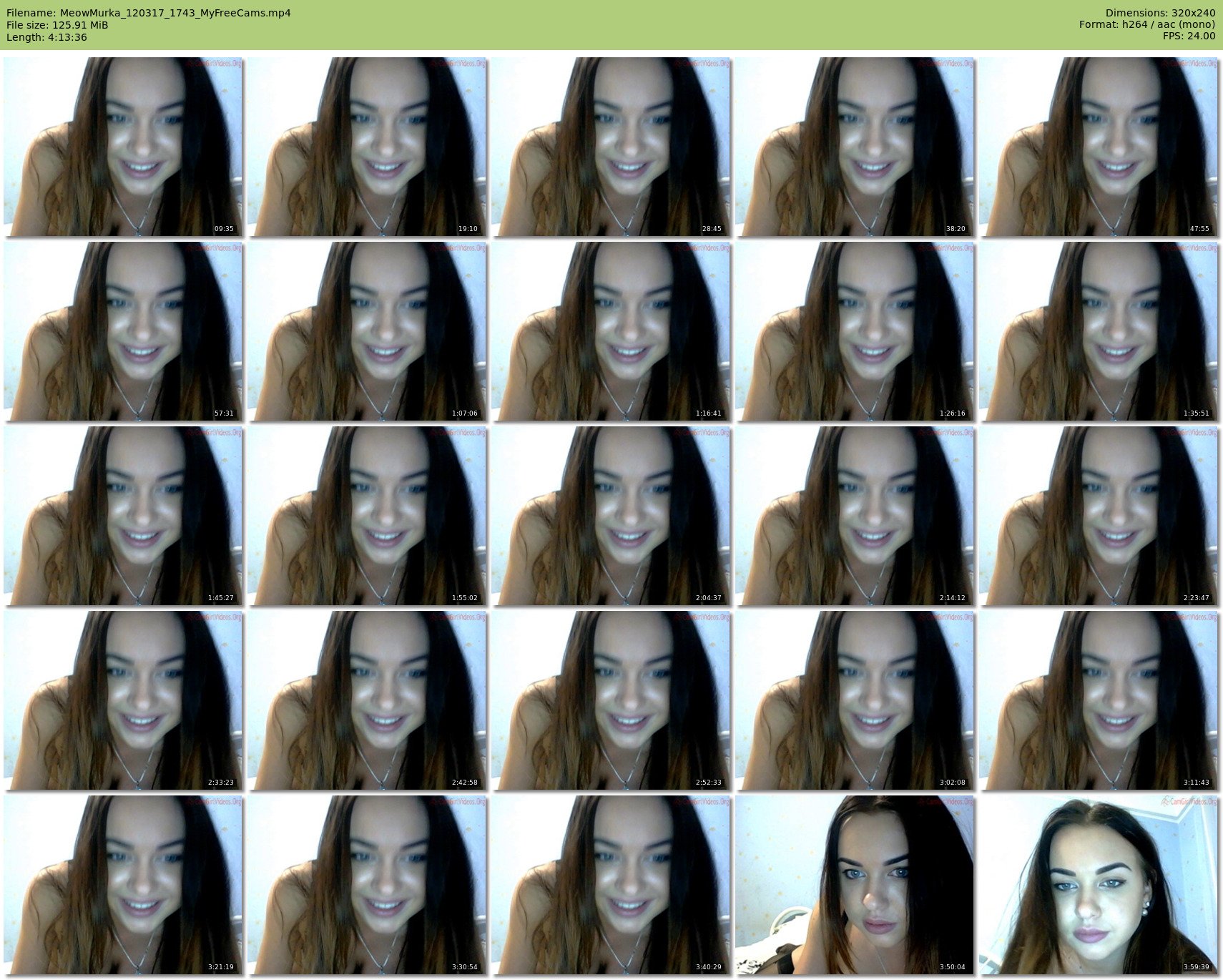Image resolution: width=1223 pixels, height=980 pixels.
Task: Open the thumbnail marked 2:14:12
Action: [855, 516]
